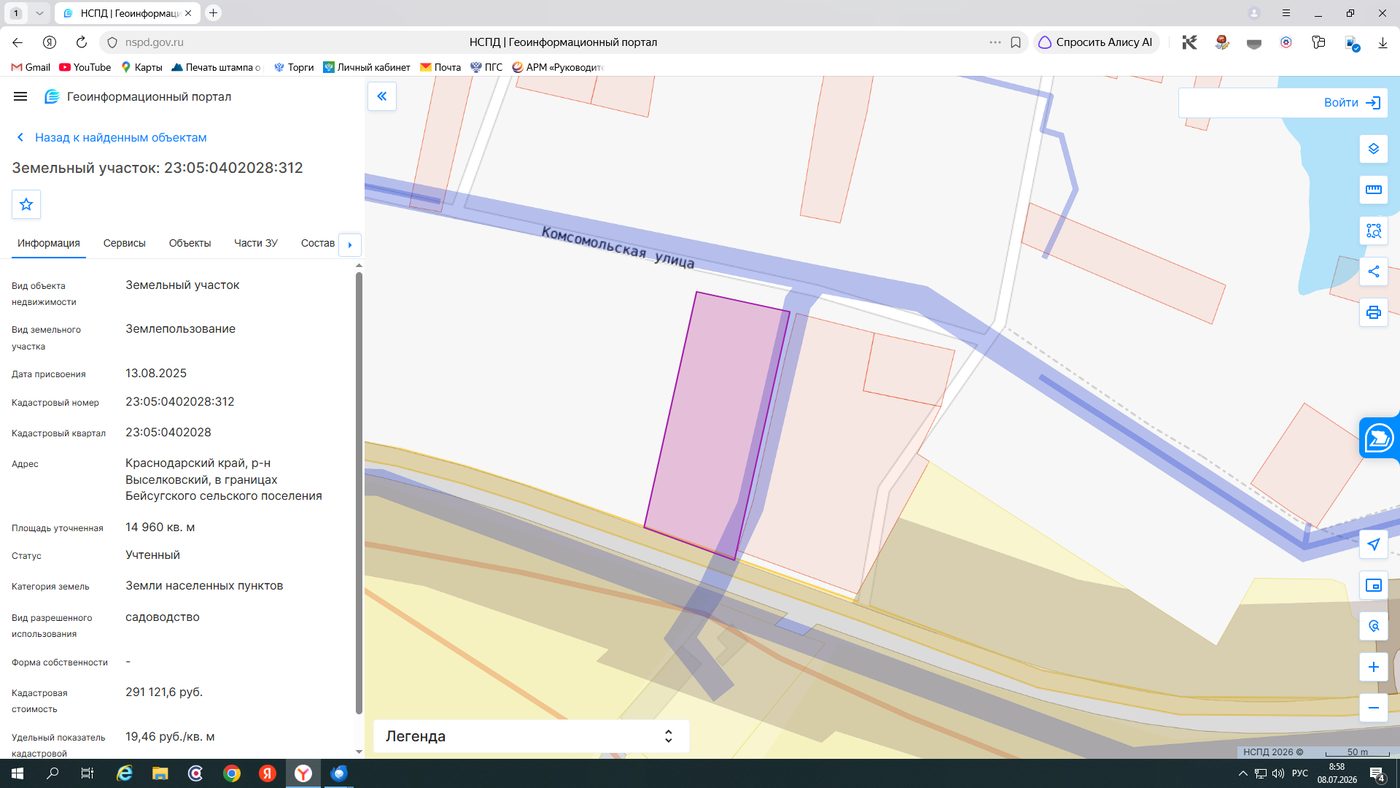Screen dimensions: 1400x788
Task: Open the Карты bookmark
Action: (142, 67)
